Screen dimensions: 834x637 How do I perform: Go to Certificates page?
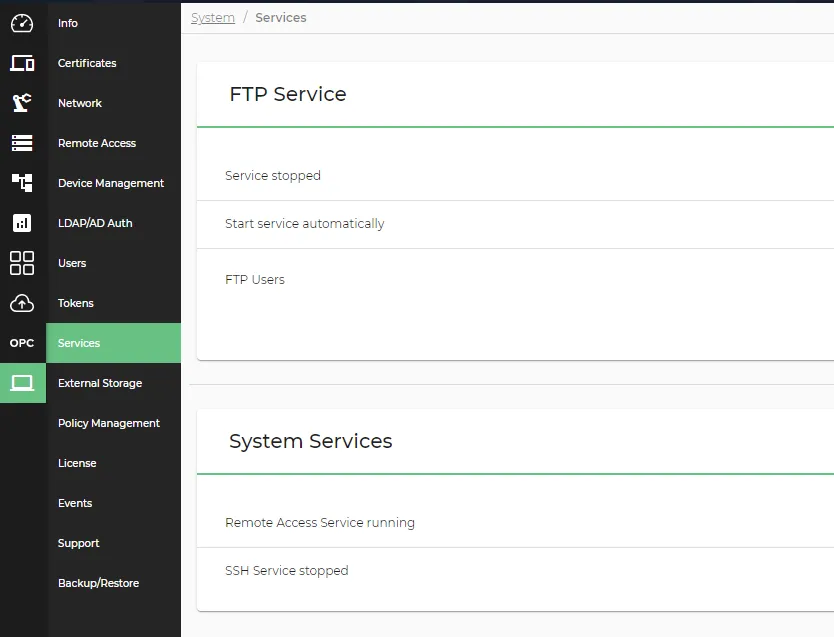click(x=87, y=63)
